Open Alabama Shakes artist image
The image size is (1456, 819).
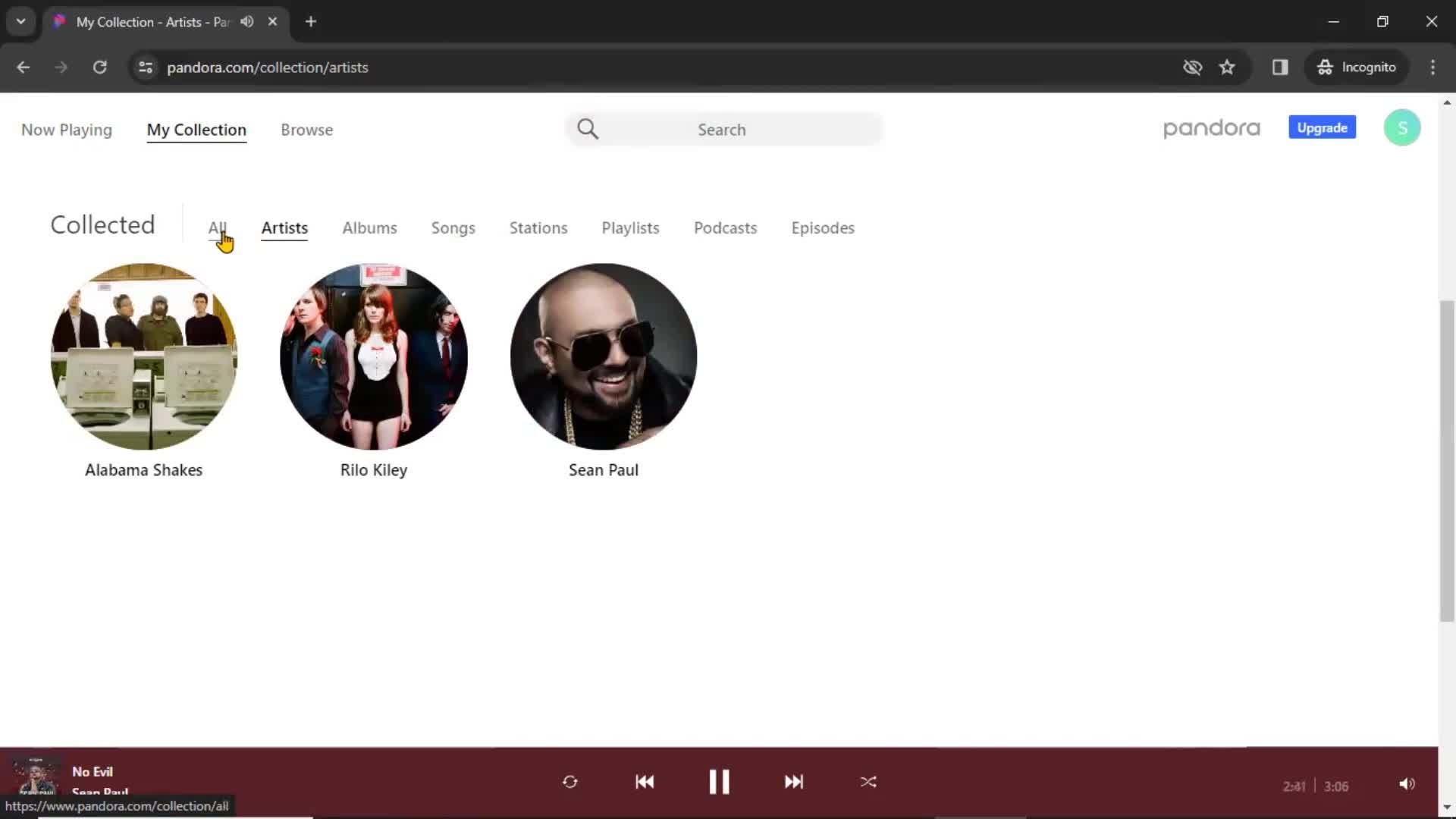[144, 356]
